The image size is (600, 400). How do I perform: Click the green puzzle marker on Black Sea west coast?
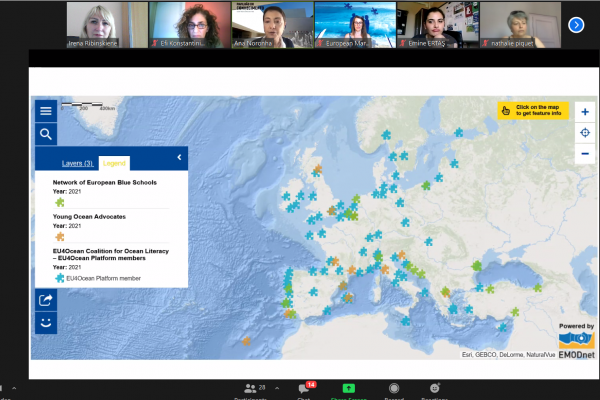click(x=476, y=265)
